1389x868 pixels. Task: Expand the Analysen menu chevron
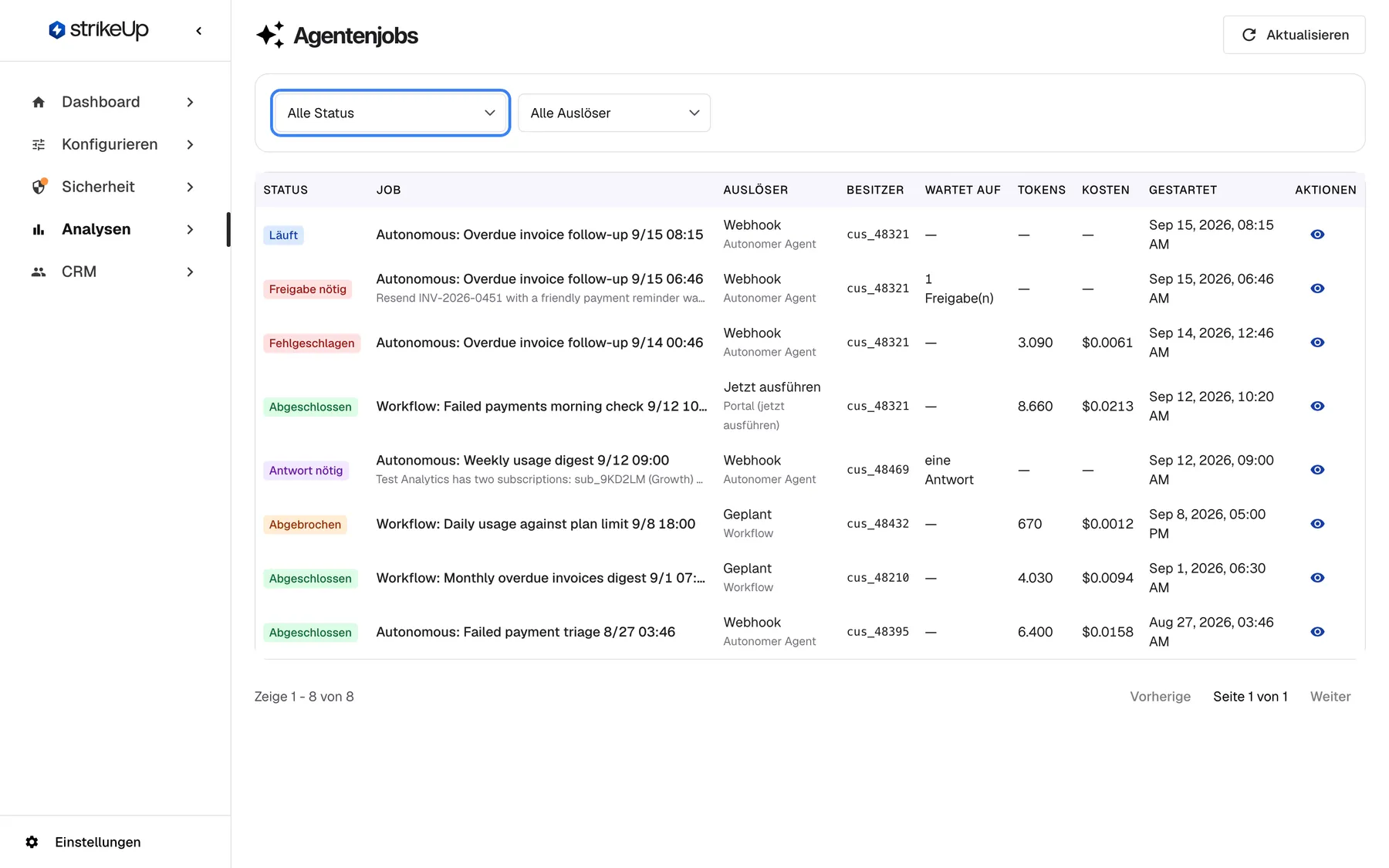(190, 229)
